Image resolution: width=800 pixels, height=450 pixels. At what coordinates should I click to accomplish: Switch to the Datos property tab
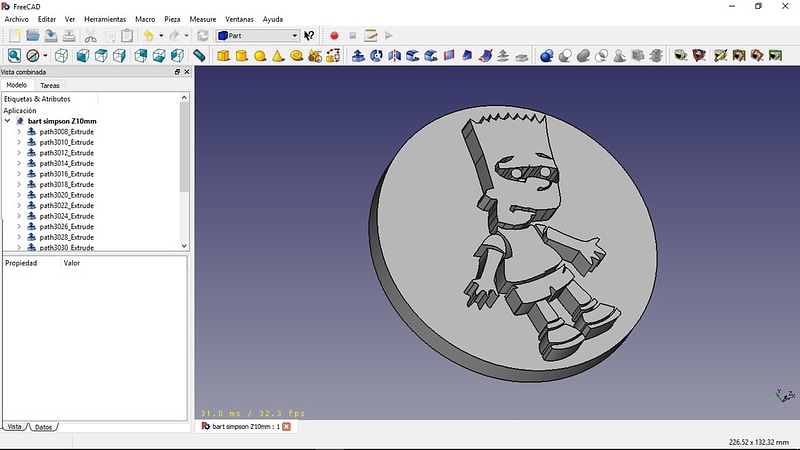click(x=43, y=427)
